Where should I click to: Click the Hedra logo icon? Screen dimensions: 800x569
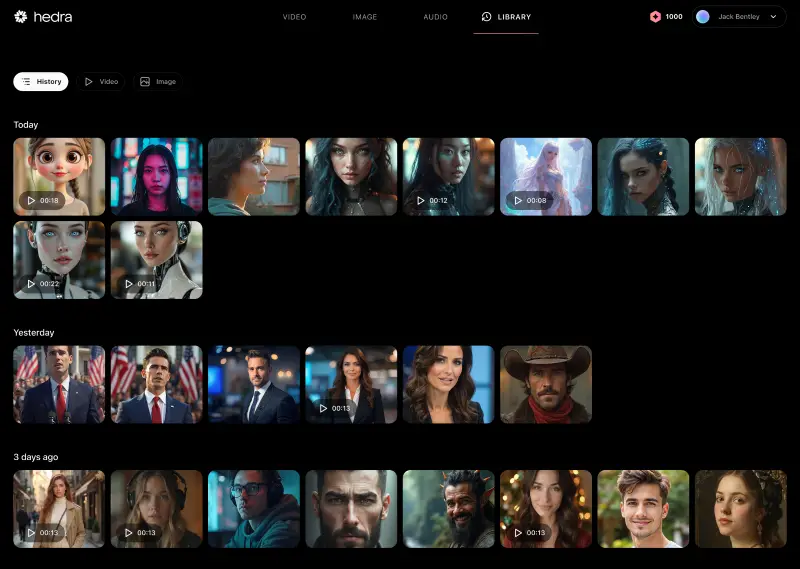[x=20, y=17]
